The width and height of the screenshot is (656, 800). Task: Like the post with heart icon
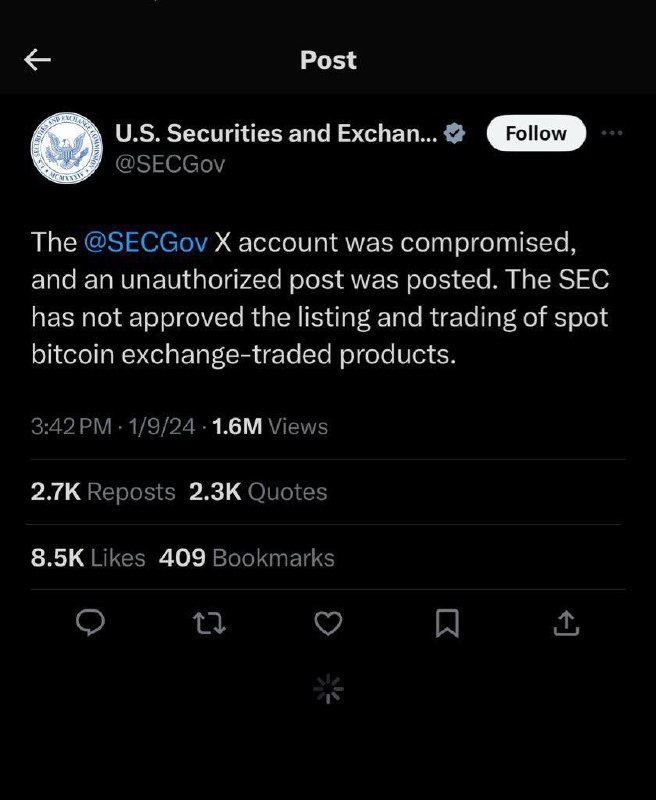(328, 623)
